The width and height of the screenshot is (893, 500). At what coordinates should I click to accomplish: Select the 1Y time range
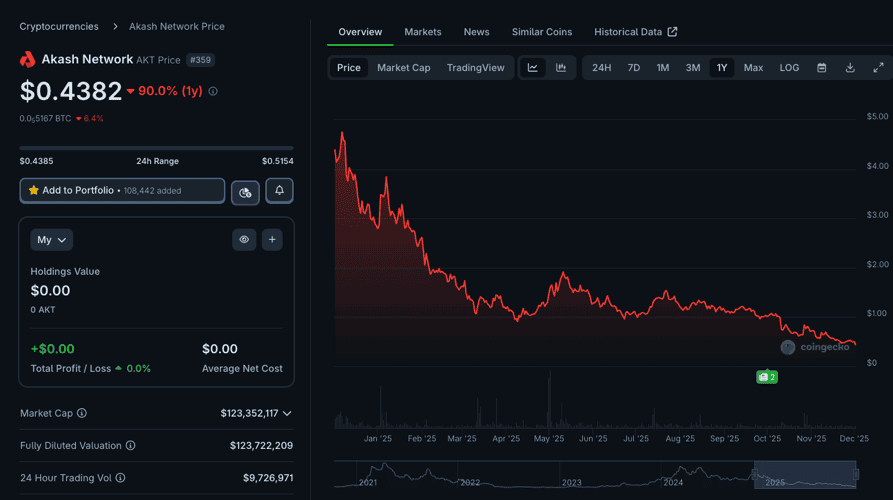coord(722,68)
